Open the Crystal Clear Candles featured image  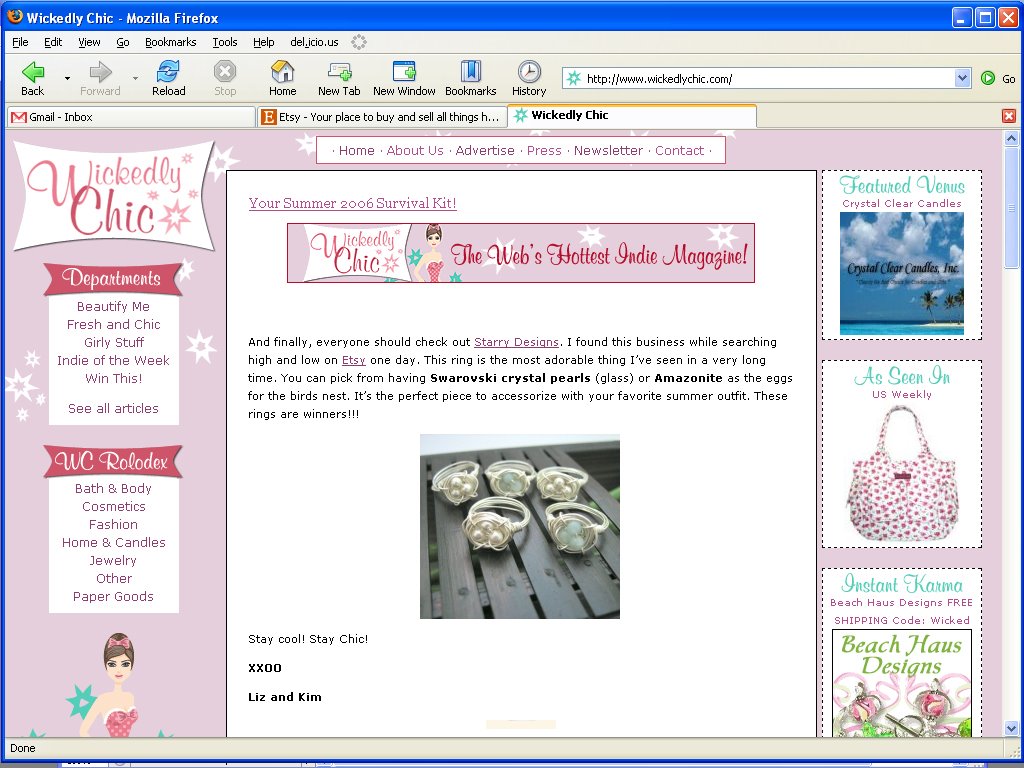point(902,273)
